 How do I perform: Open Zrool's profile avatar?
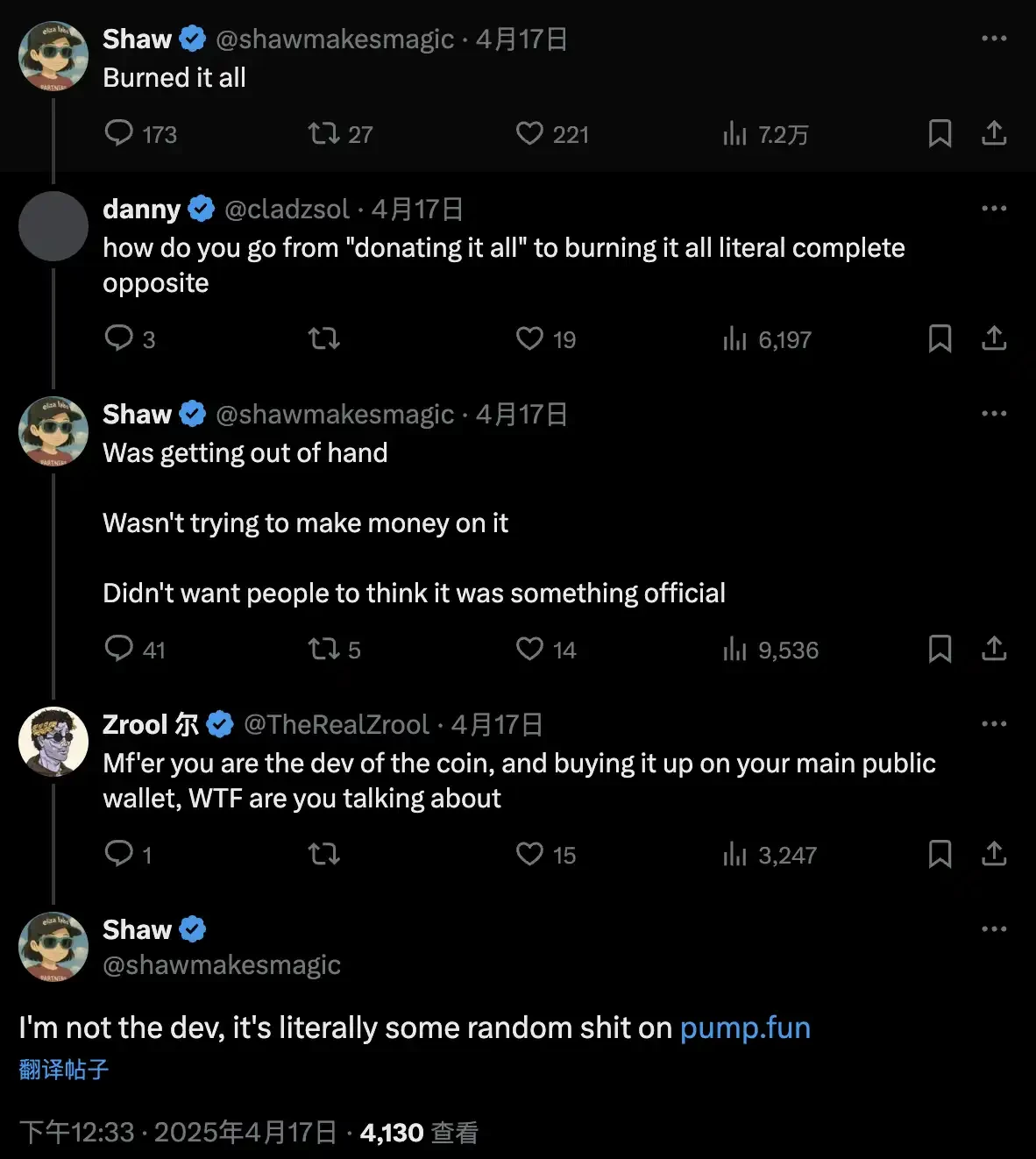point(53,742)
